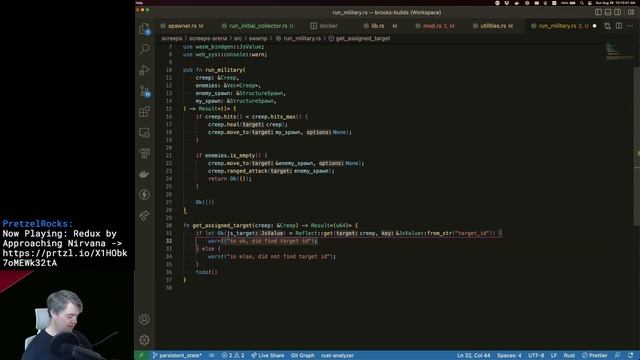Click the editor vertical scrollbar

point(637,146)
